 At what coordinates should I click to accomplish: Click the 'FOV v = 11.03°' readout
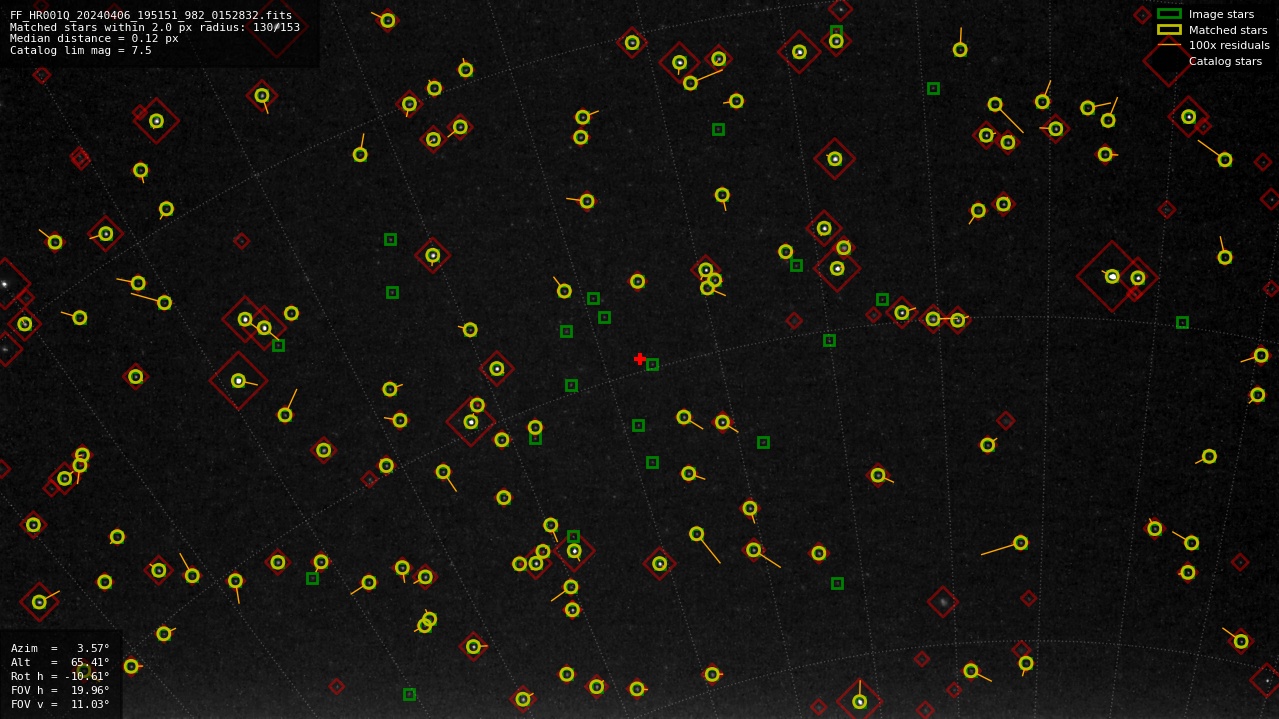point(60,704)
